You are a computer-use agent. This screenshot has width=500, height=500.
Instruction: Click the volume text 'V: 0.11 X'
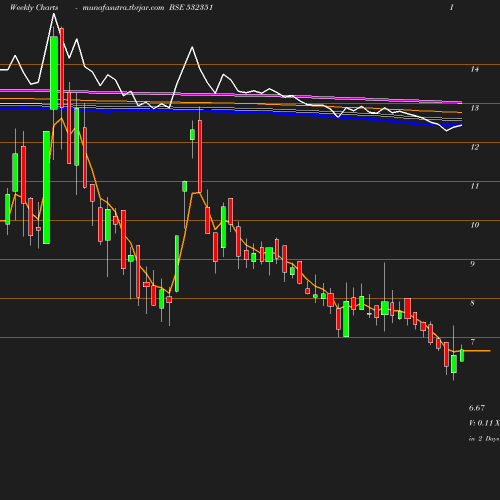coord(484,423)
